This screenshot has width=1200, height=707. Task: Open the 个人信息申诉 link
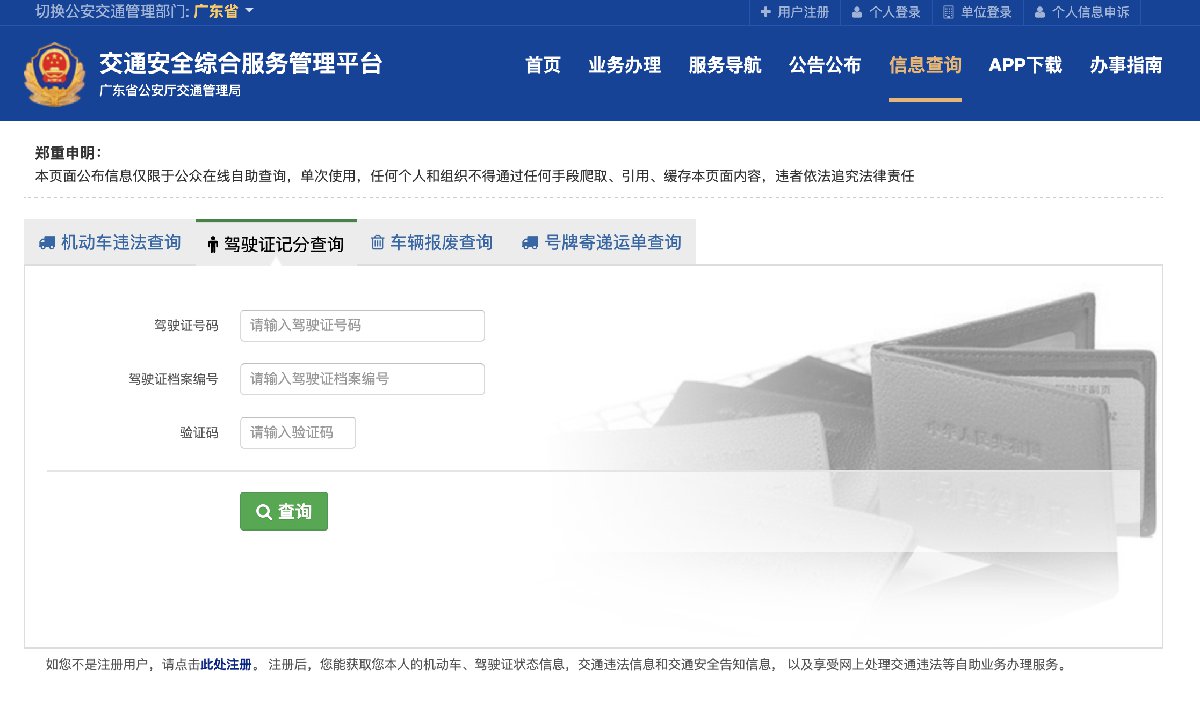[1082, 12]
